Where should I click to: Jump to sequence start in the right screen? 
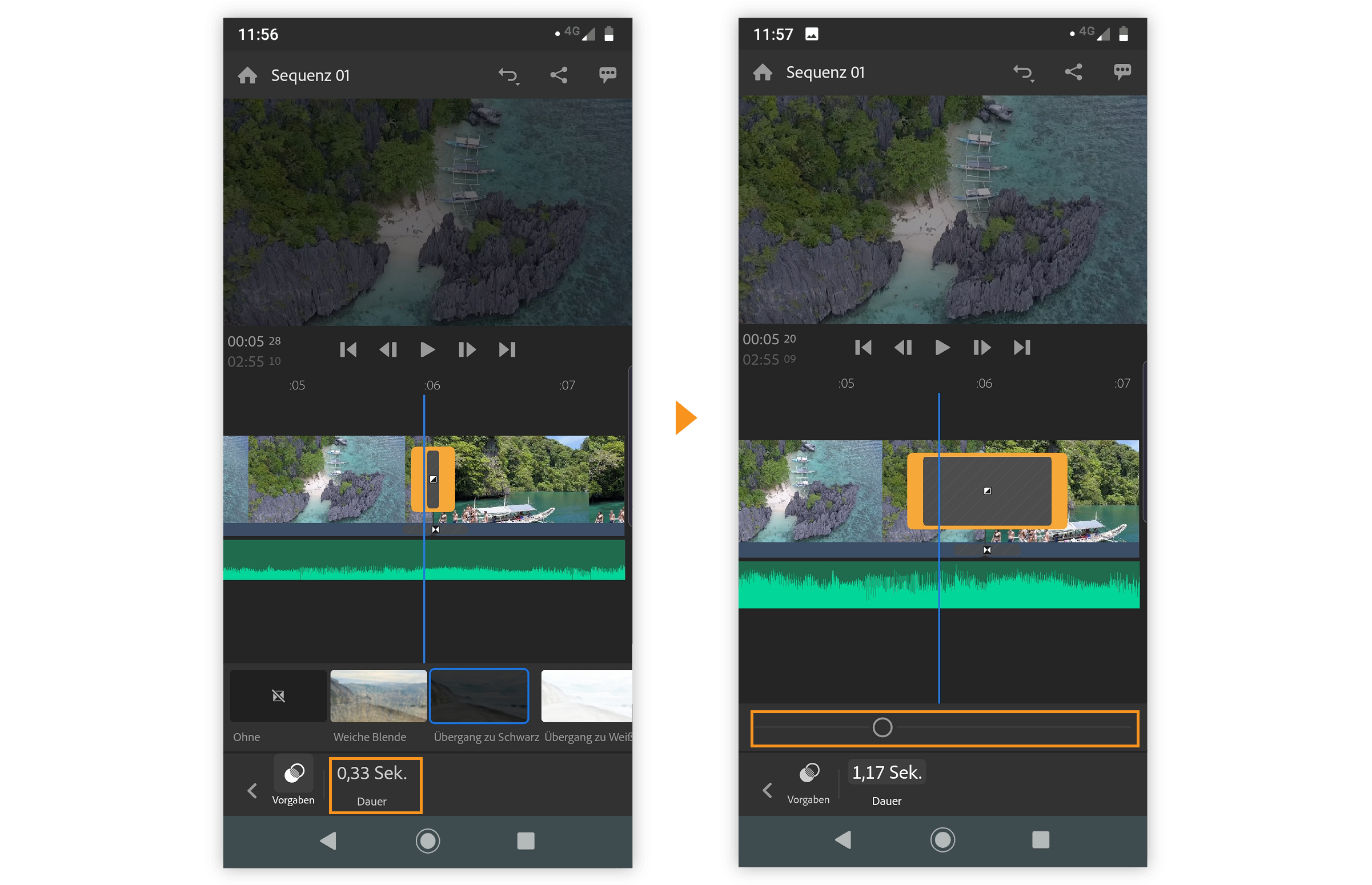(x=862, y=347)
